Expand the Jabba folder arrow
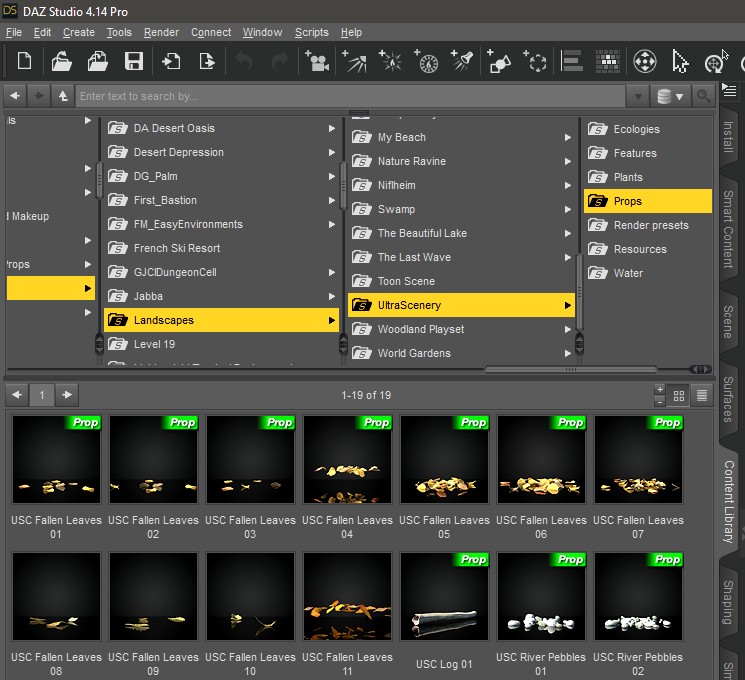Viewport: 745px width, 680px height. click(332, 297)
